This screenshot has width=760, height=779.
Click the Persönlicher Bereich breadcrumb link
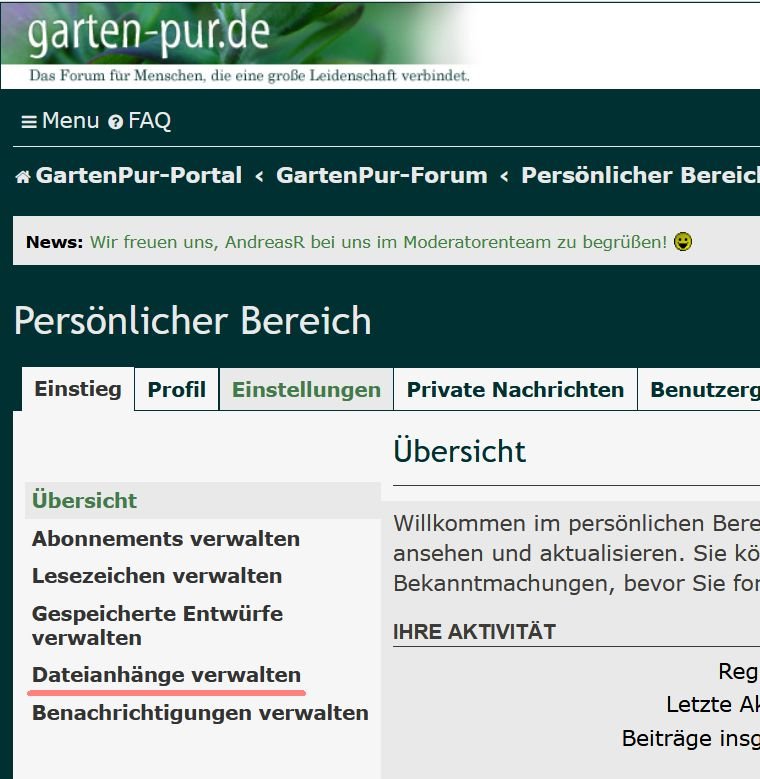tap(639, 176)
